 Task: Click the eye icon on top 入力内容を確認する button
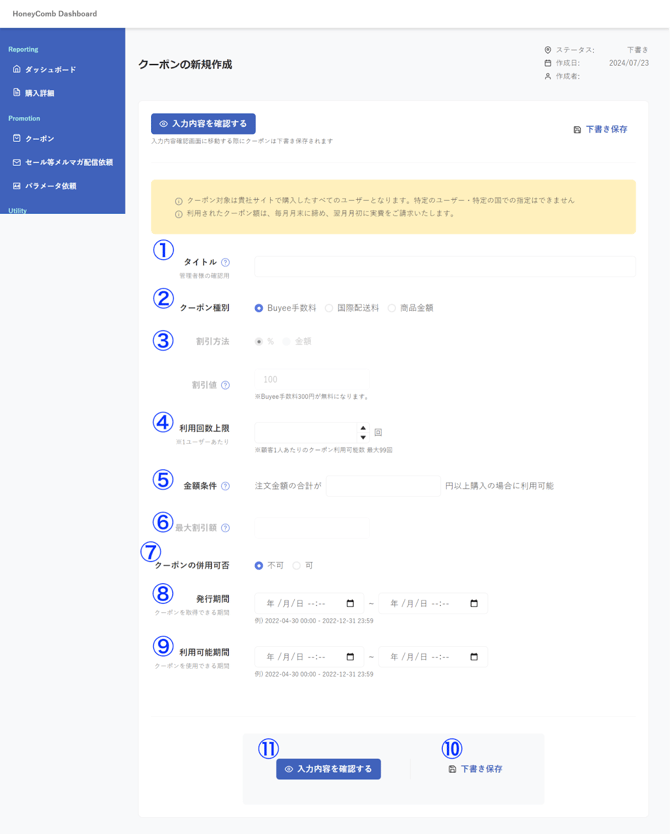tap(164, 124)
